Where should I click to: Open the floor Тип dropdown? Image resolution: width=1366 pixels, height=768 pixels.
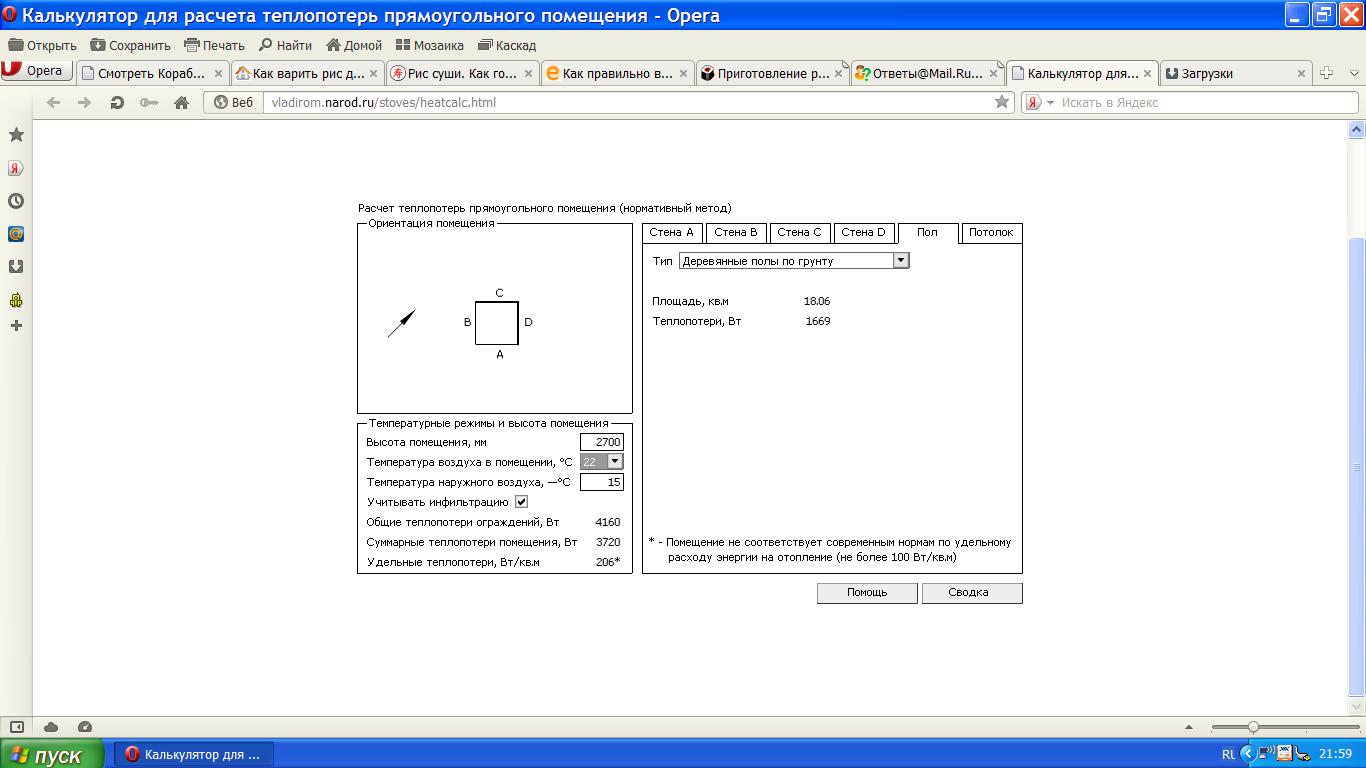[x=794, y=260]
